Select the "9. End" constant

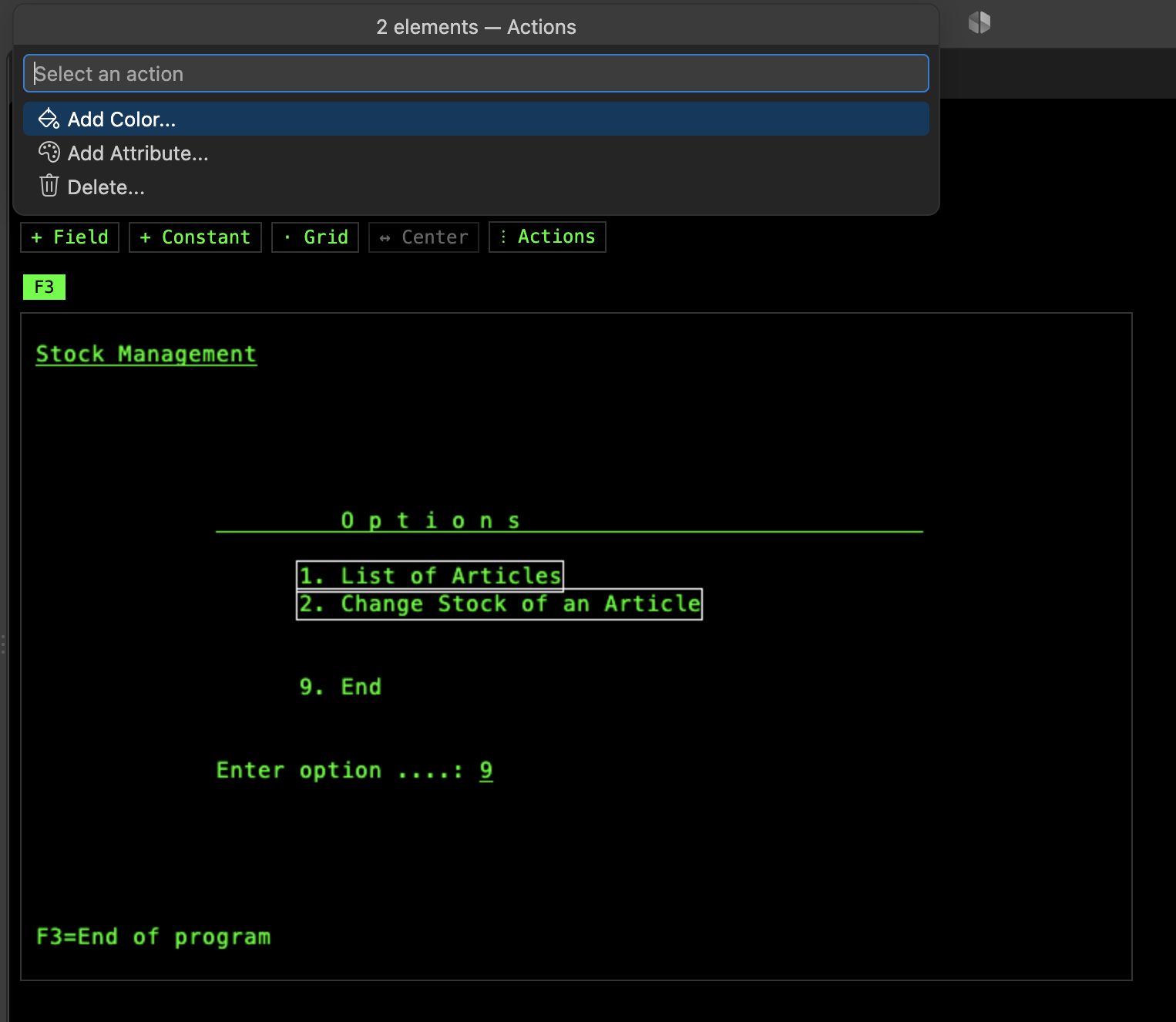[340, 687]
